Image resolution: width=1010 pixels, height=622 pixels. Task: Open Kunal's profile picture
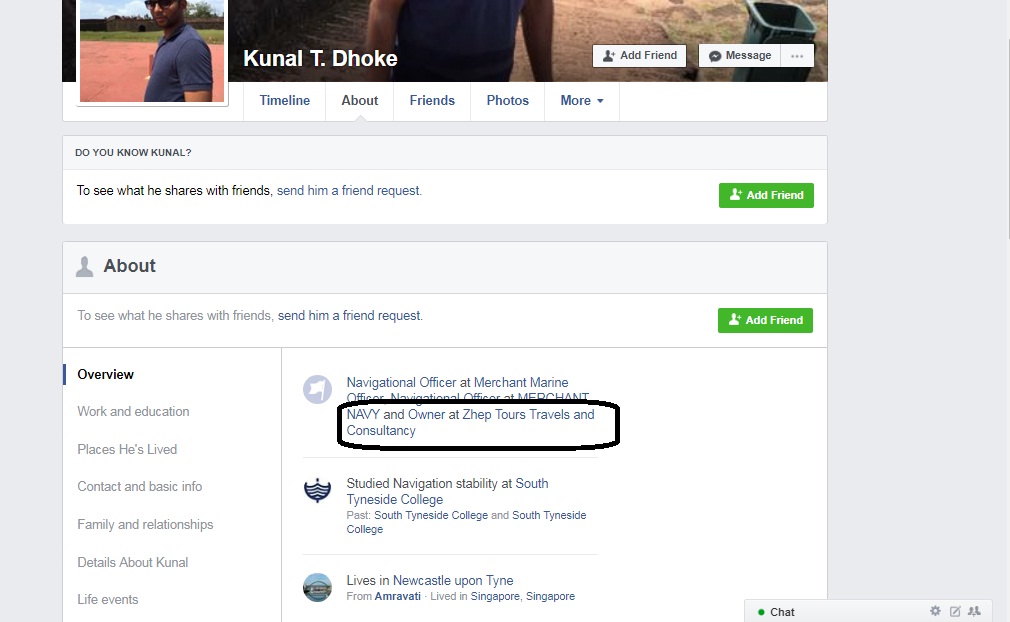click(152, 50)
